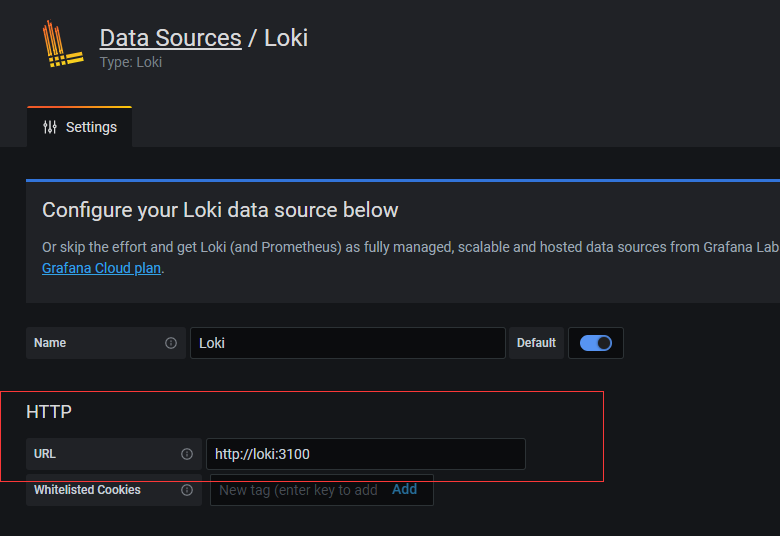Click the Whitelisted Cookies label
Screen dimensions: 780x536
(87, 490)
